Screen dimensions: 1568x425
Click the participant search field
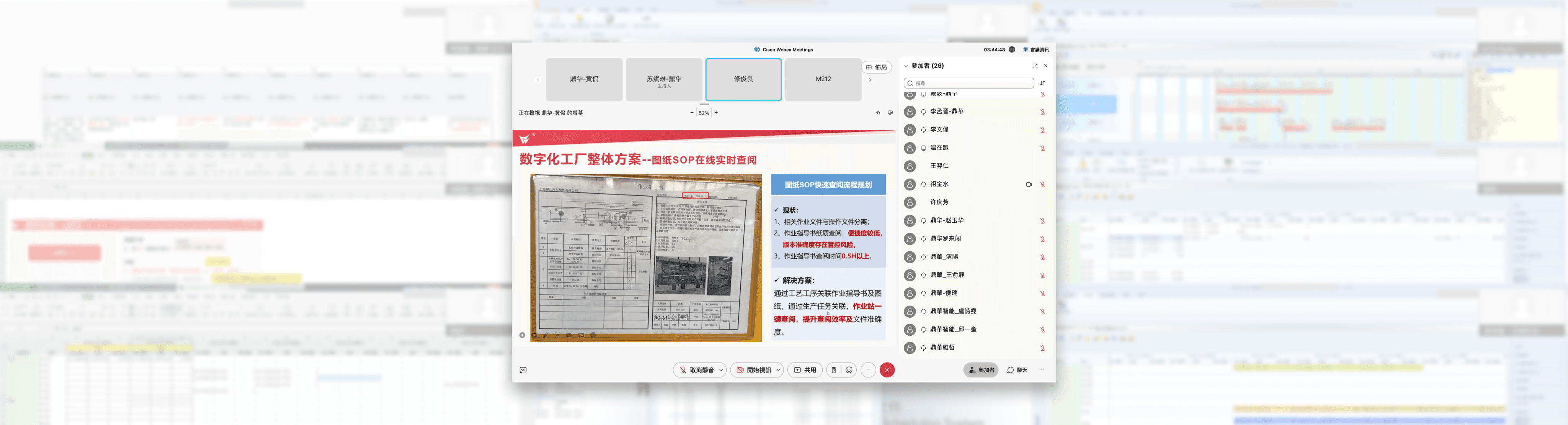point(969,83)
